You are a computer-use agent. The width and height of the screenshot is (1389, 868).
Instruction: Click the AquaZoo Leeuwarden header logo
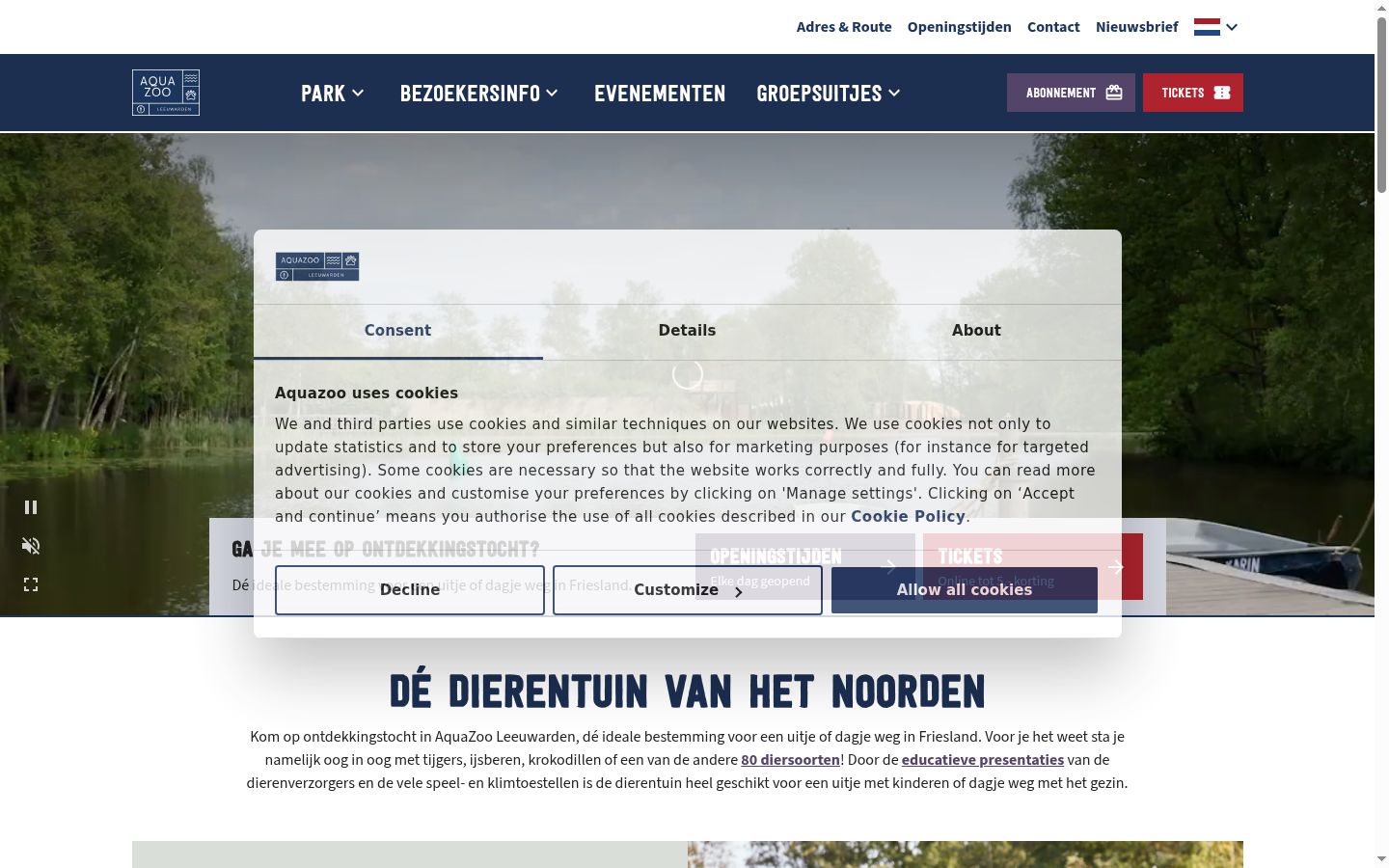pos(166,93)
